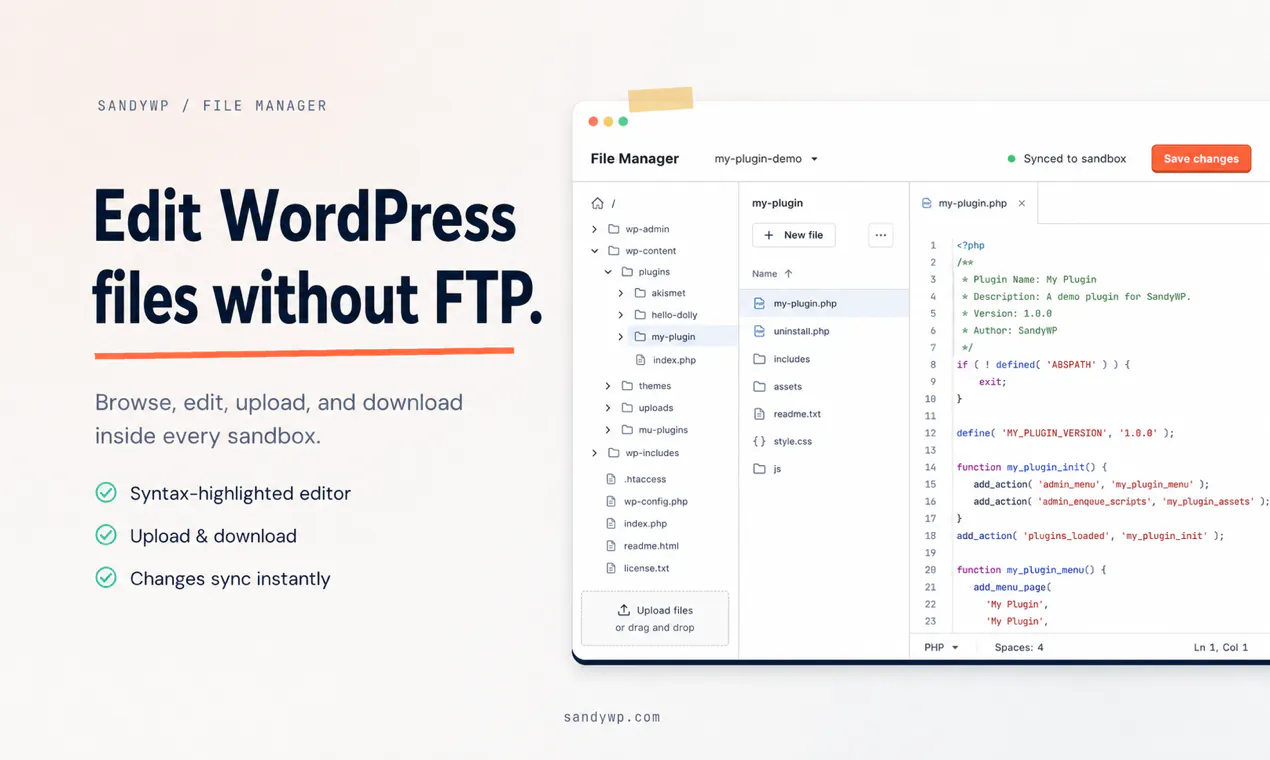This screenshot has height=760, width=1270.
Task: Expand the themes folder chevron
Action: click(608, 386)
